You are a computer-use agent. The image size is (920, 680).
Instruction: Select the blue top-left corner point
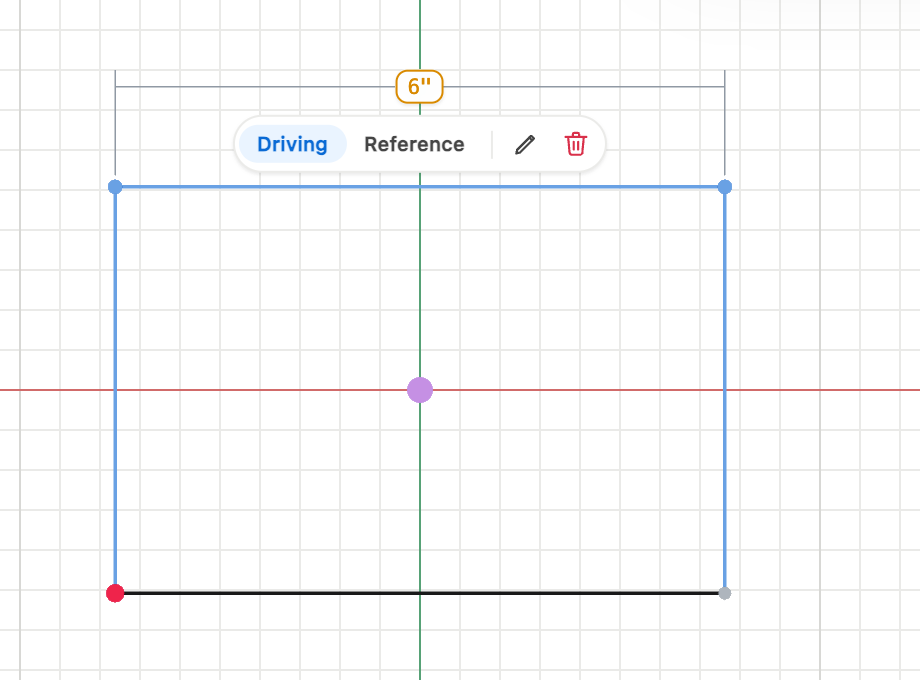(x=115, y=187)
